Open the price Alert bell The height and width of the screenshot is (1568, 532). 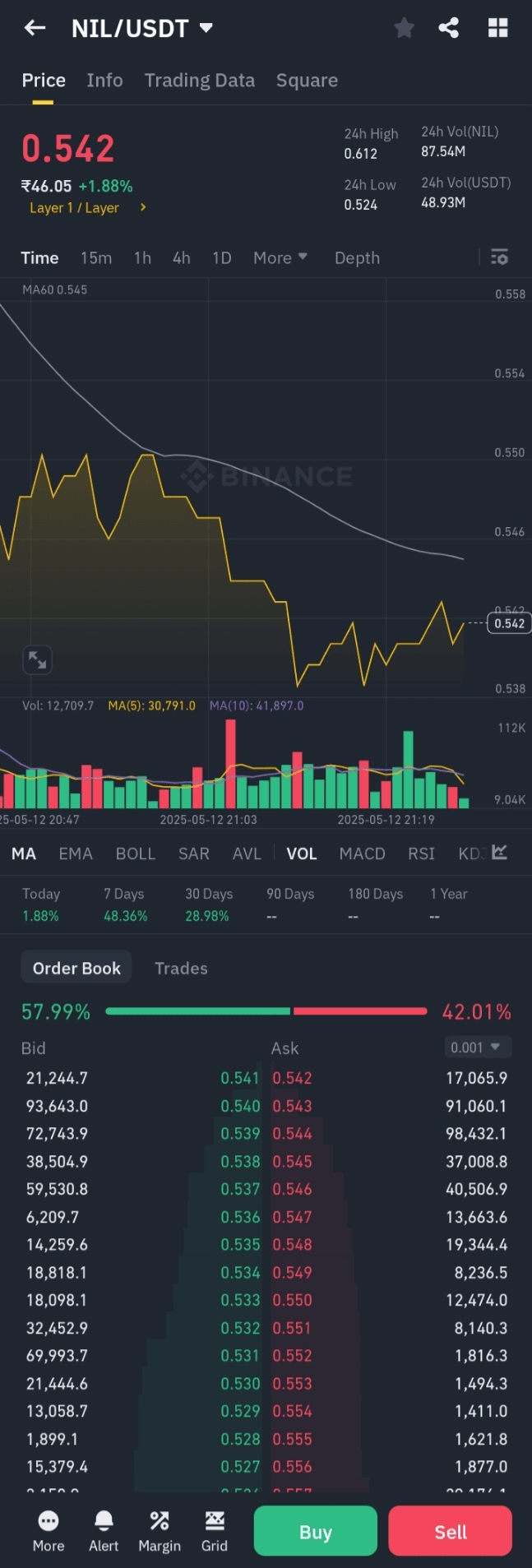pyautogui.click(x=104, y=1531)
